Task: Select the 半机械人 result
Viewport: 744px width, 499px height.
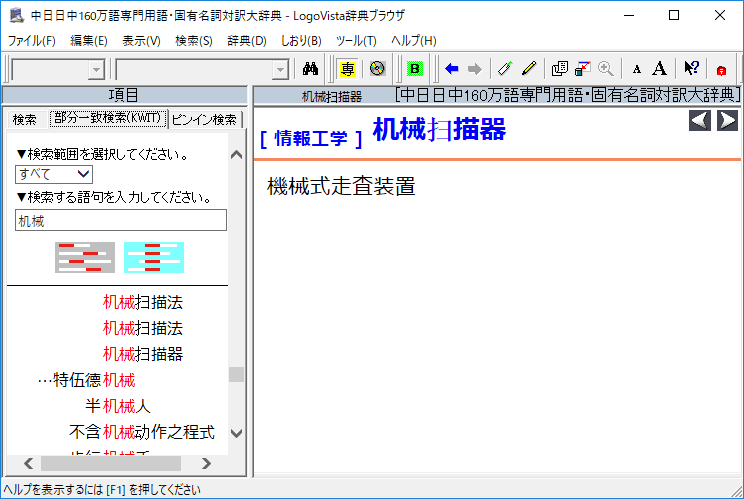Action: (118, 406)
